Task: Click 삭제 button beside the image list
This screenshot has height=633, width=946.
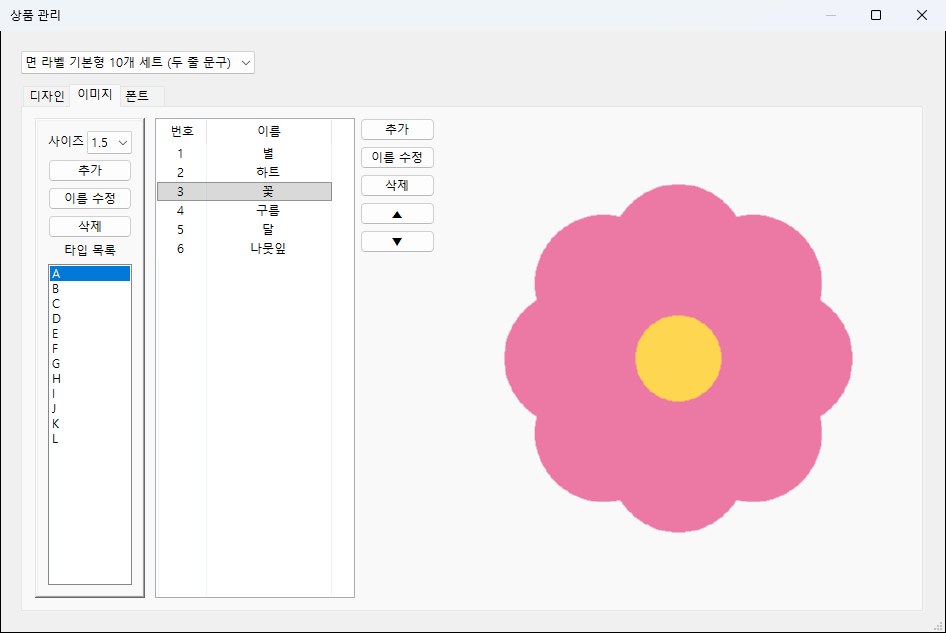Action: pyautogui.click(x=398, y=185)
